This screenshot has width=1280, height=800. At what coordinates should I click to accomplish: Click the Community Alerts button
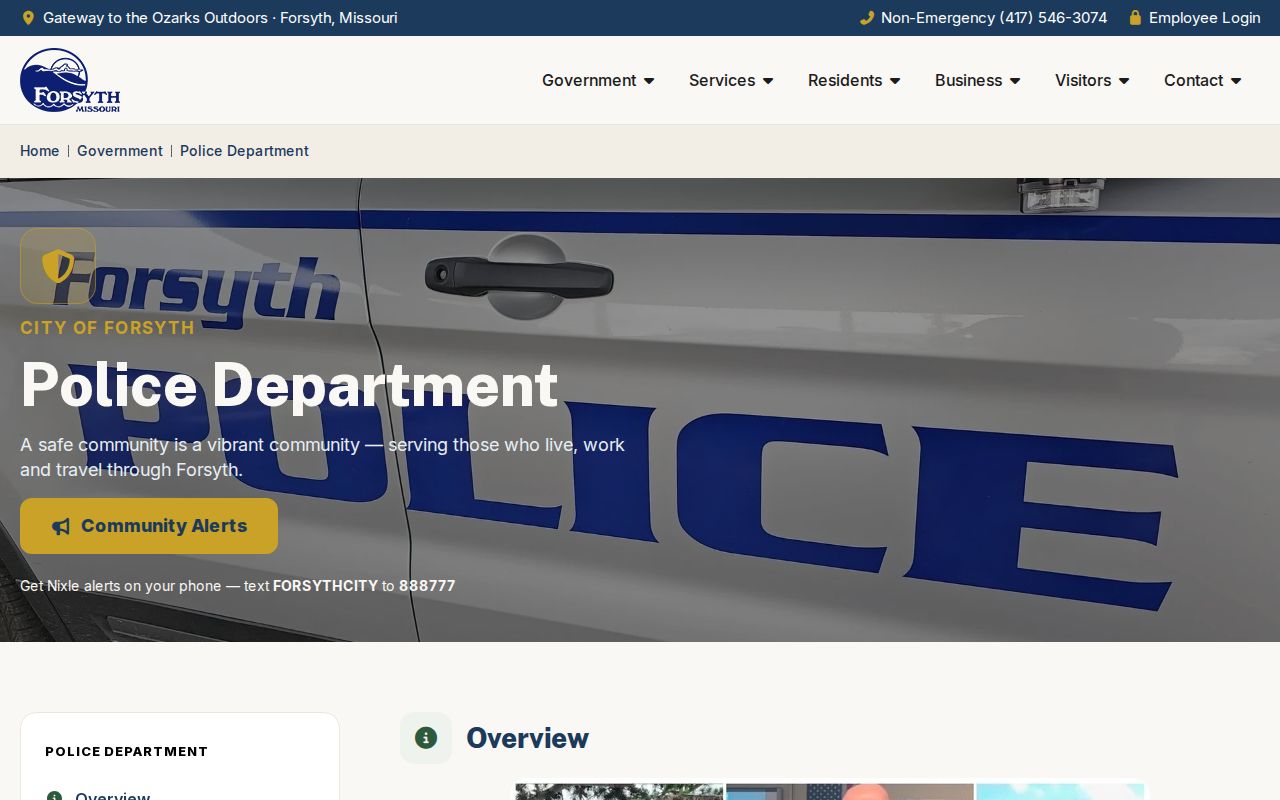(149, 526)
